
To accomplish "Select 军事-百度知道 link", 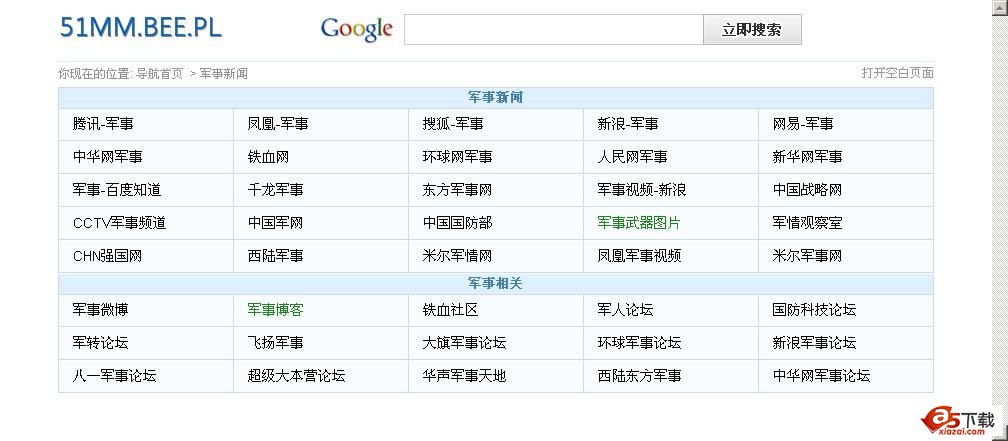I will tap(117, 190).
